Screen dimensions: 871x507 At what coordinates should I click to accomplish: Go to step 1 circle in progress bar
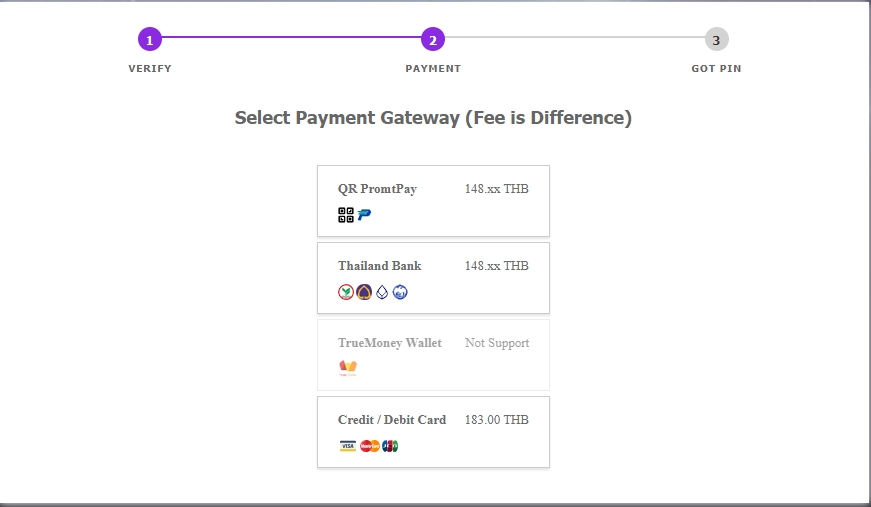click(149, 39)
